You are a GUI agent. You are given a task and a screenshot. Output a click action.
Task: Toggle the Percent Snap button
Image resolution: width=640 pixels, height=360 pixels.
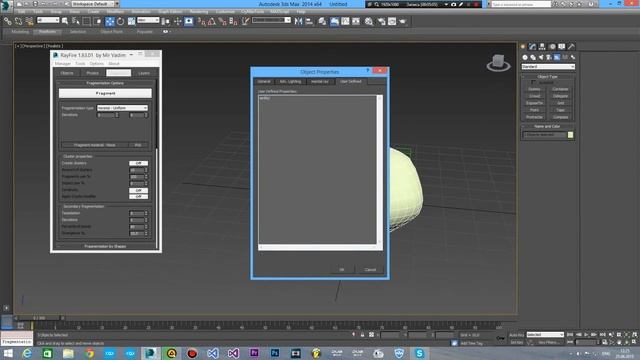coord(222,21)
